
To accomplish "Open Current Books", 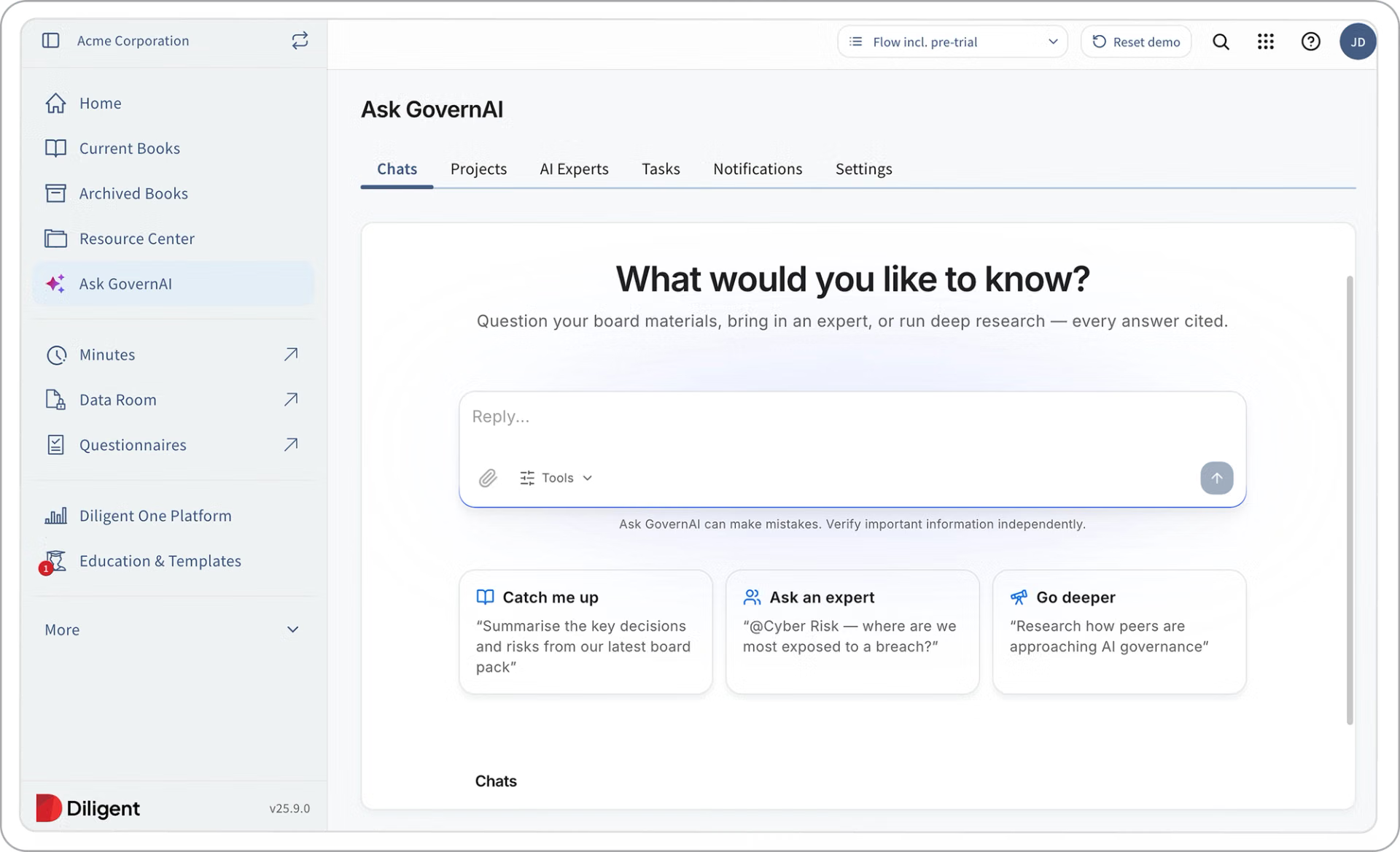I will coord(174,149).
